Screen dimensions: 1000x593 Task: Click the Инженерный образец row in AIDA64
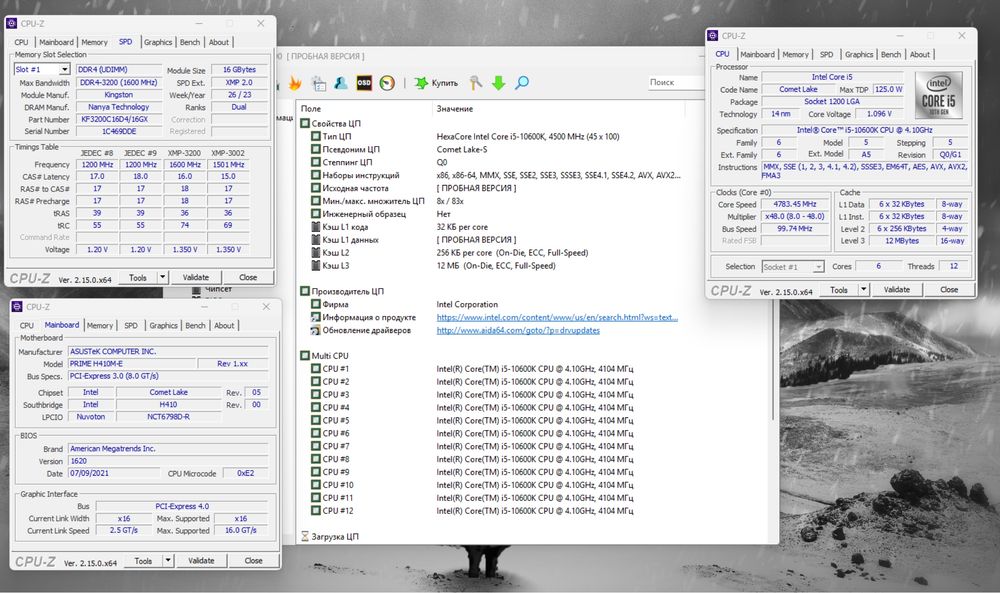point(491,214)
